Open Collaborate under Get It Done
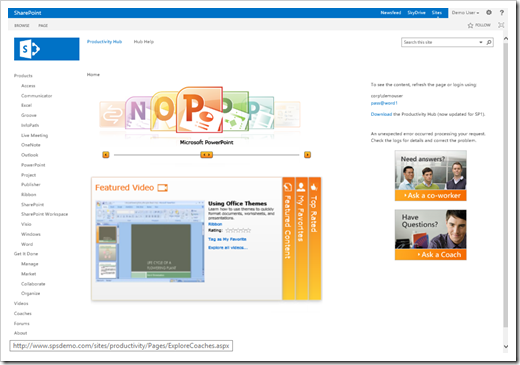The image size is (520, 365). [x=33, y=284]
